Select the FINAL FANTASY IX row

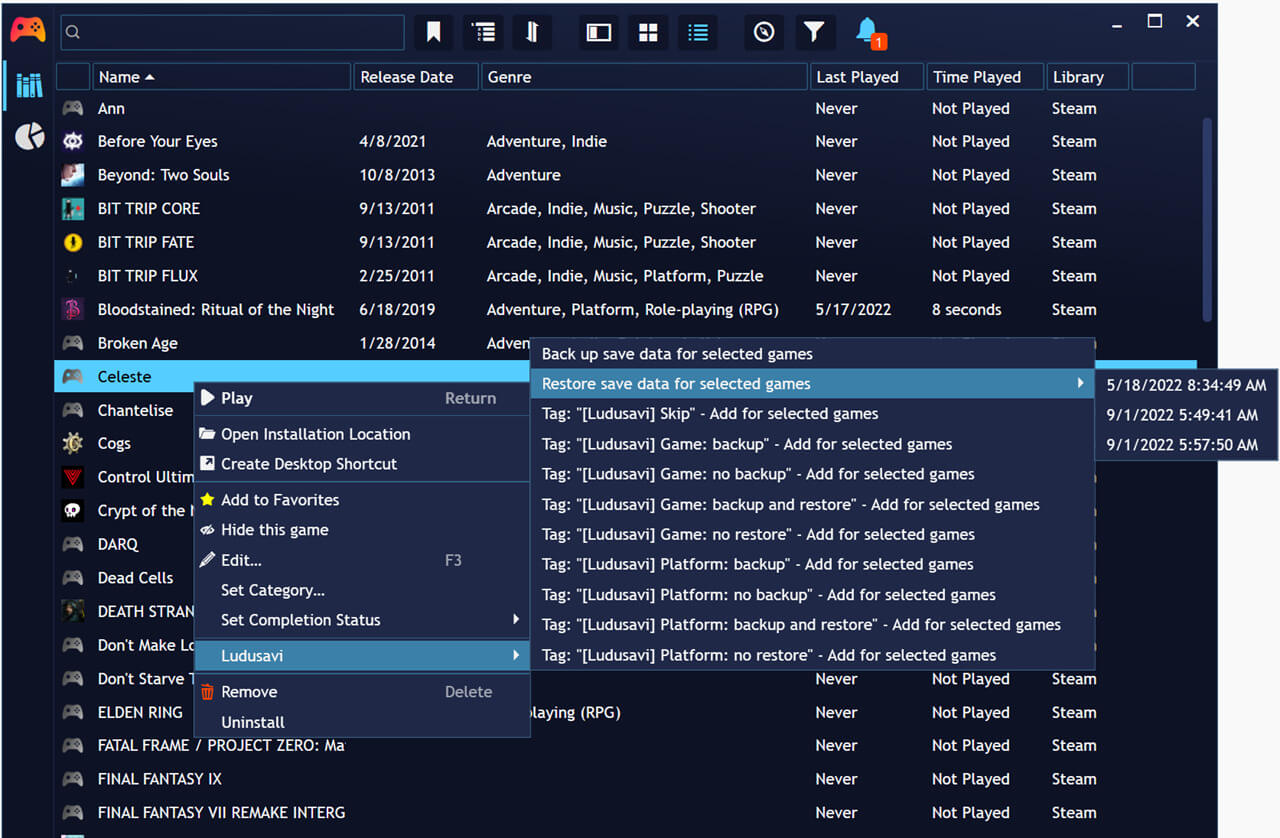click(x=626, y=779)
